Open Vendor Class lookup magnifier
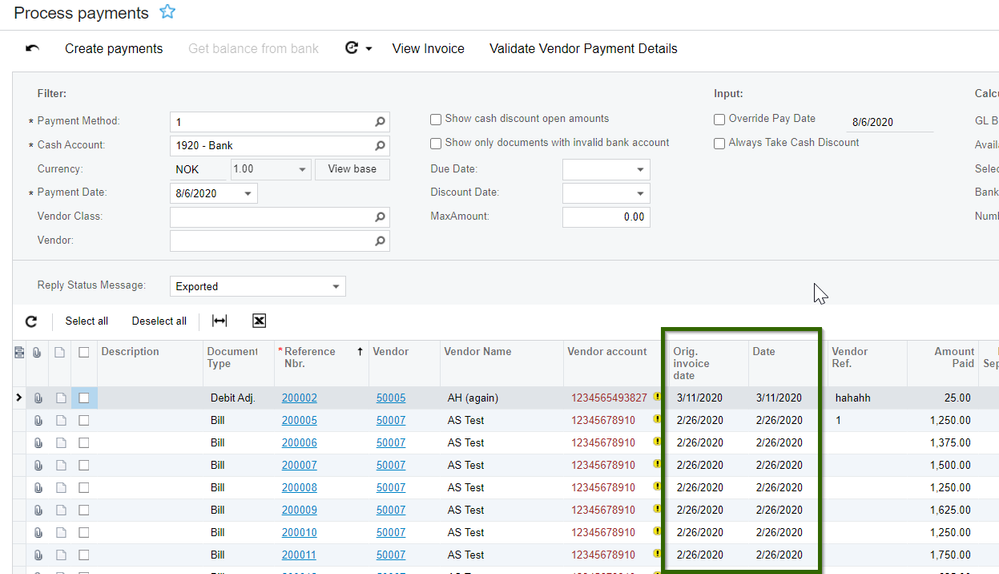 click(380, 217)
